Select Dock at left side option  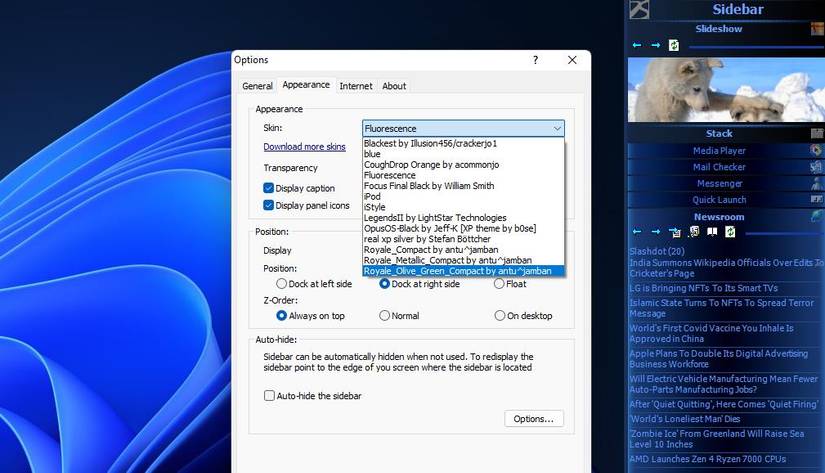[282, 284]
